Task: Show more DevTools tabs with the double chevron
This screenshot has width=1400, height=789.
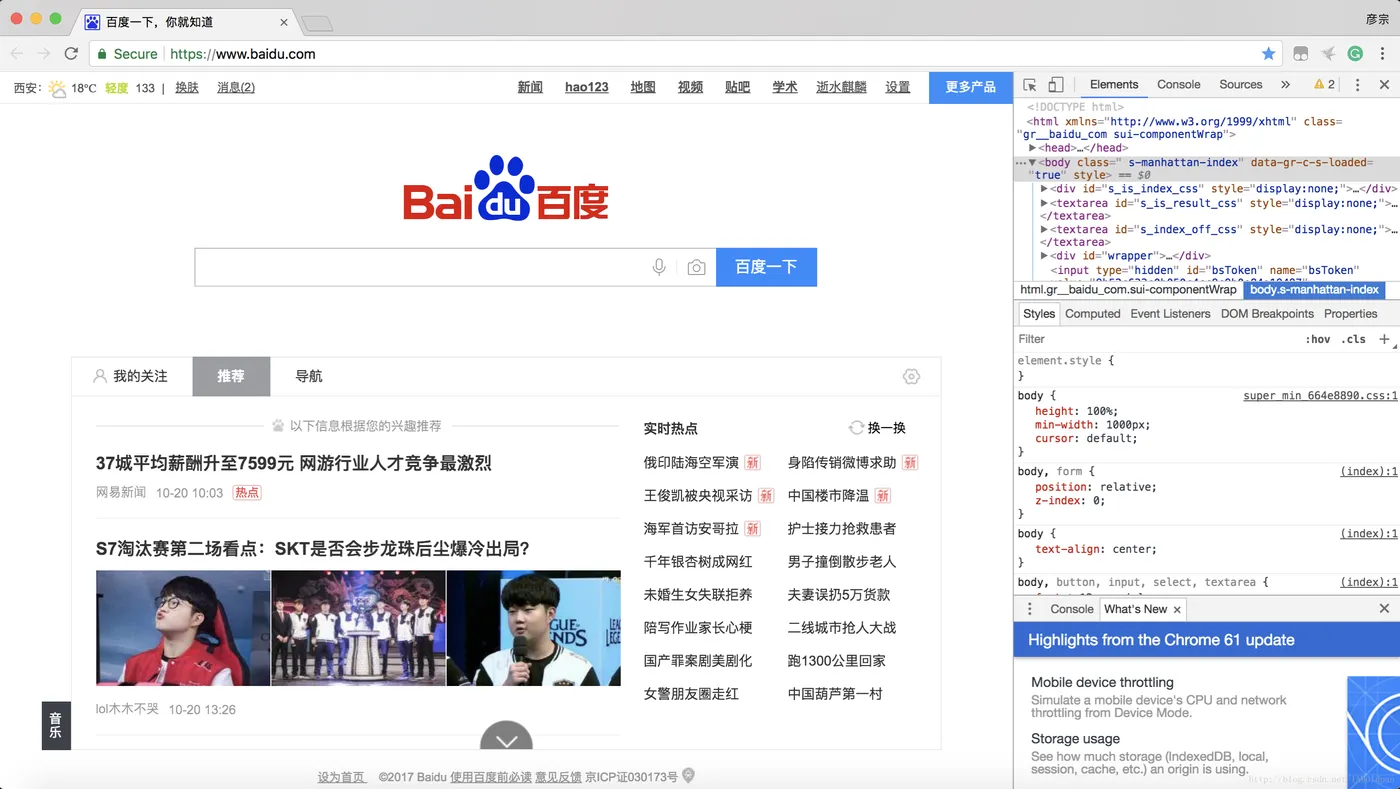Action: [x=1285, y=85]
